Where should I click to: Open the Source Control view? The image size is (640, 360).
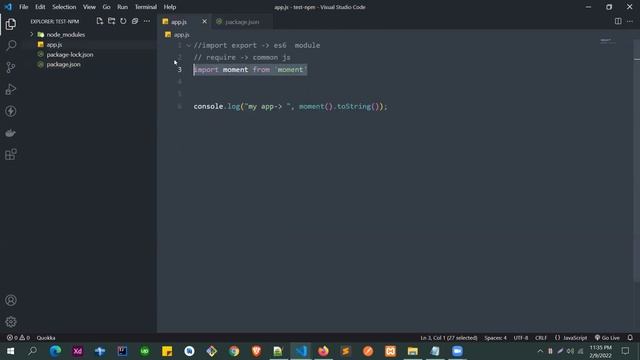point(11,67)
